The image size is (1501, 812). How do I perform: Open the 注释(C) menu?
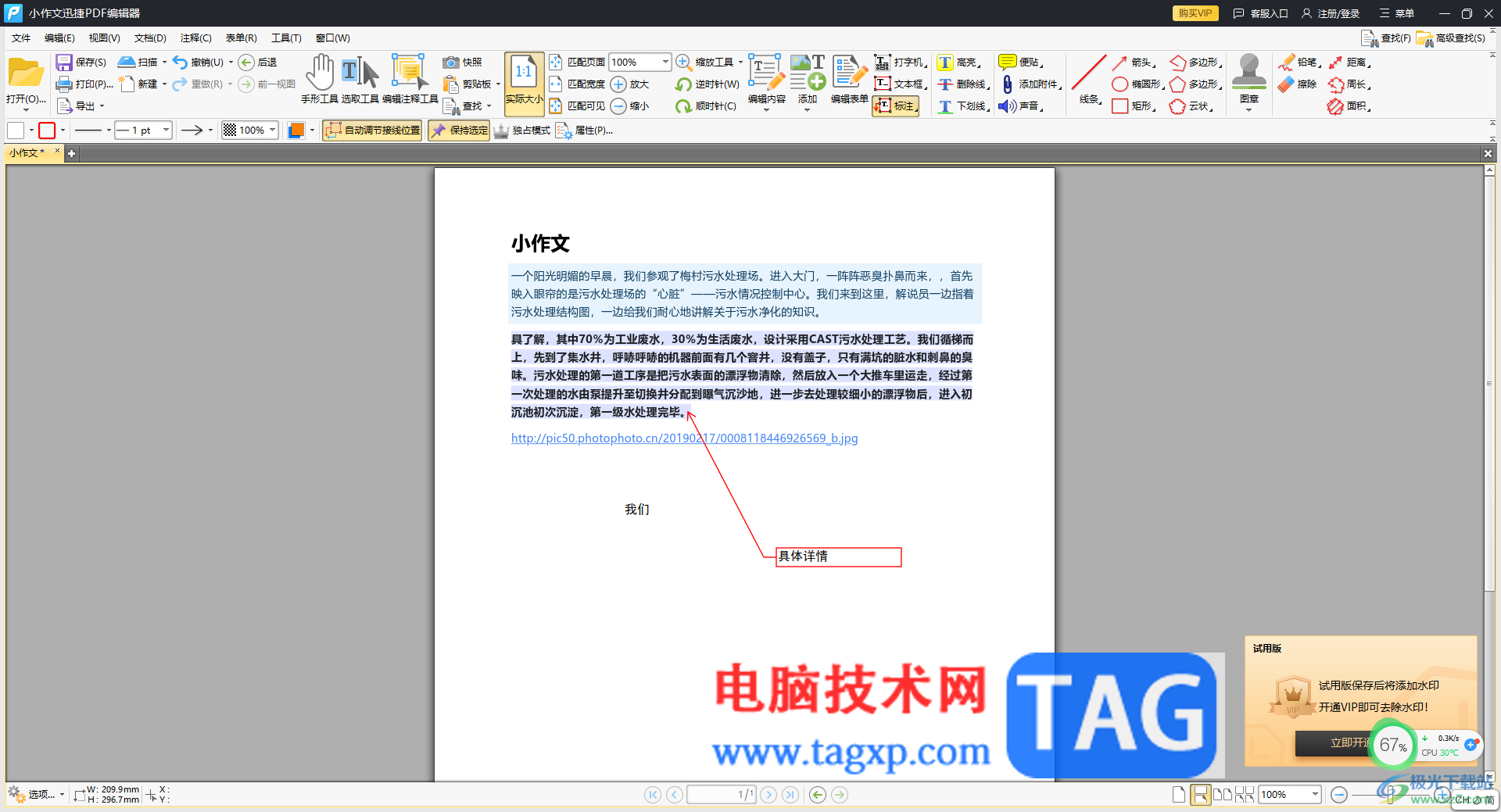coord(195,38)
